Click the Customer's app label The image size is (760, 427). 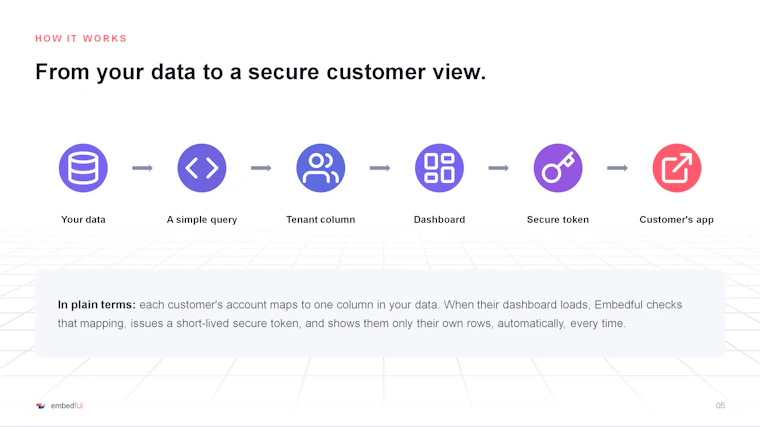677,220
